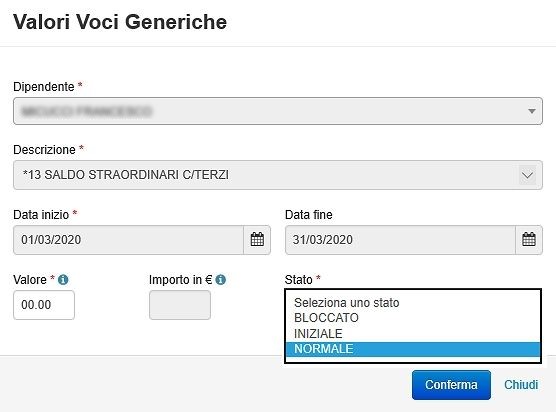
Task: Expand the Dipendente dropdown arrow
Action: pyautogui.click(x=532, y=111)
